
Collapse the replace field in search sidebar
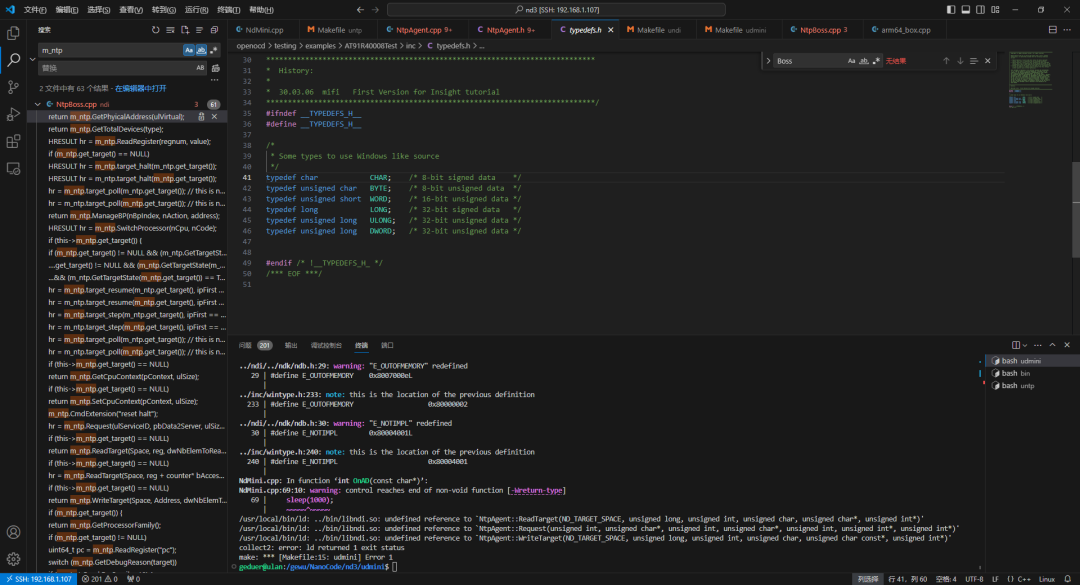[32, 59]
